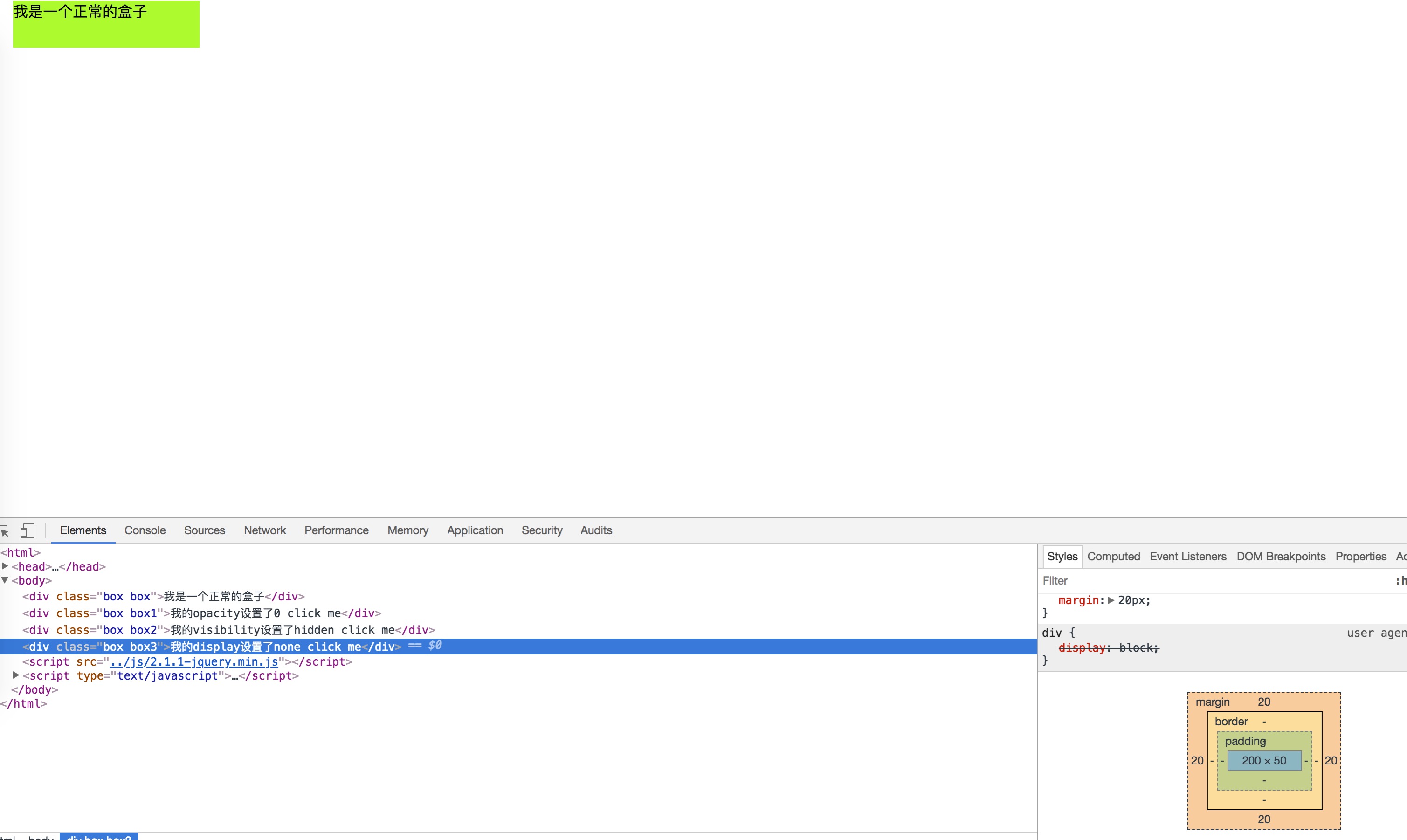Image resolution: width=1407 pixels, height=840 pixels.
Task: Open the Memory tab
Action: (x=407, y=530)
